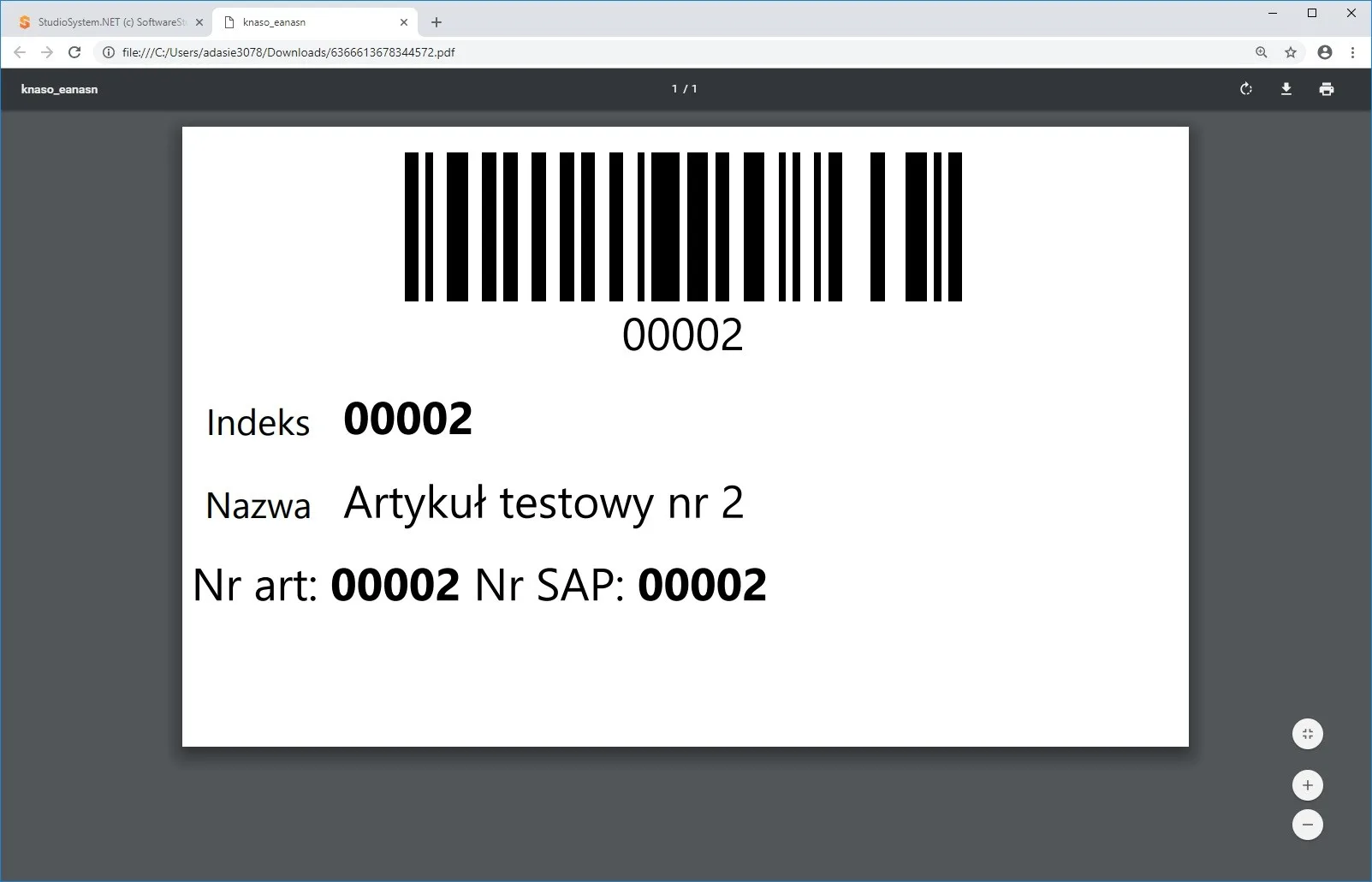Close the Chrome window
The image size is (1372, 882).
click(1351, 13)
